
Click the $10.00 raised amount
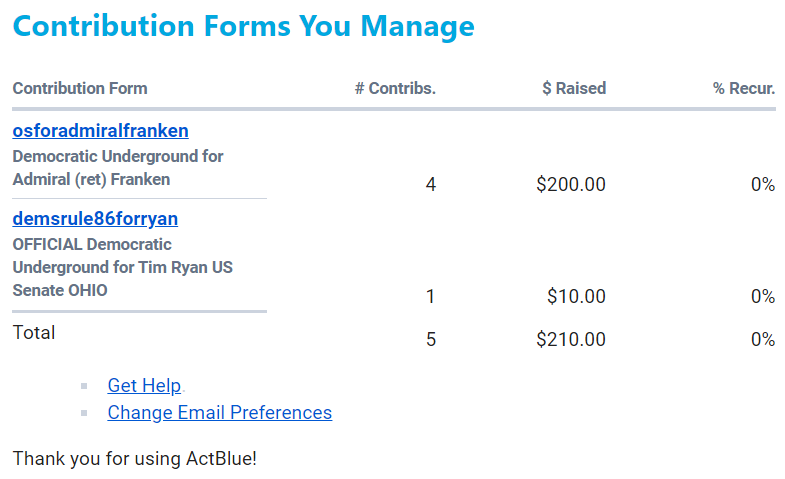pyautogui.click(x=576, y=296)
